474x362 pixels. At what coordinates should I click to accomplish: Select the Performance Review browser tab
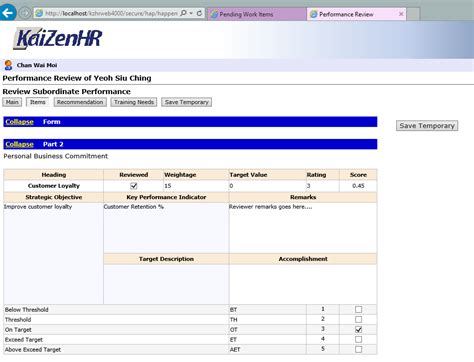[x=352, y=14]
